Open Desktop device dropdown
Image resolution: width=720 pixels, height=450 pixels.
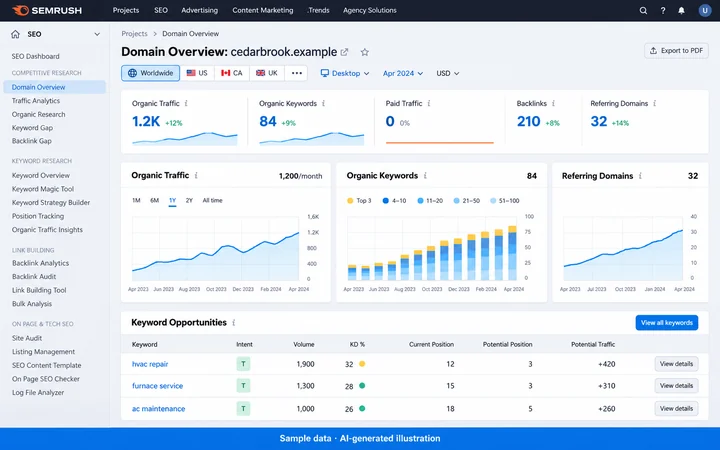tap(345, 73)
